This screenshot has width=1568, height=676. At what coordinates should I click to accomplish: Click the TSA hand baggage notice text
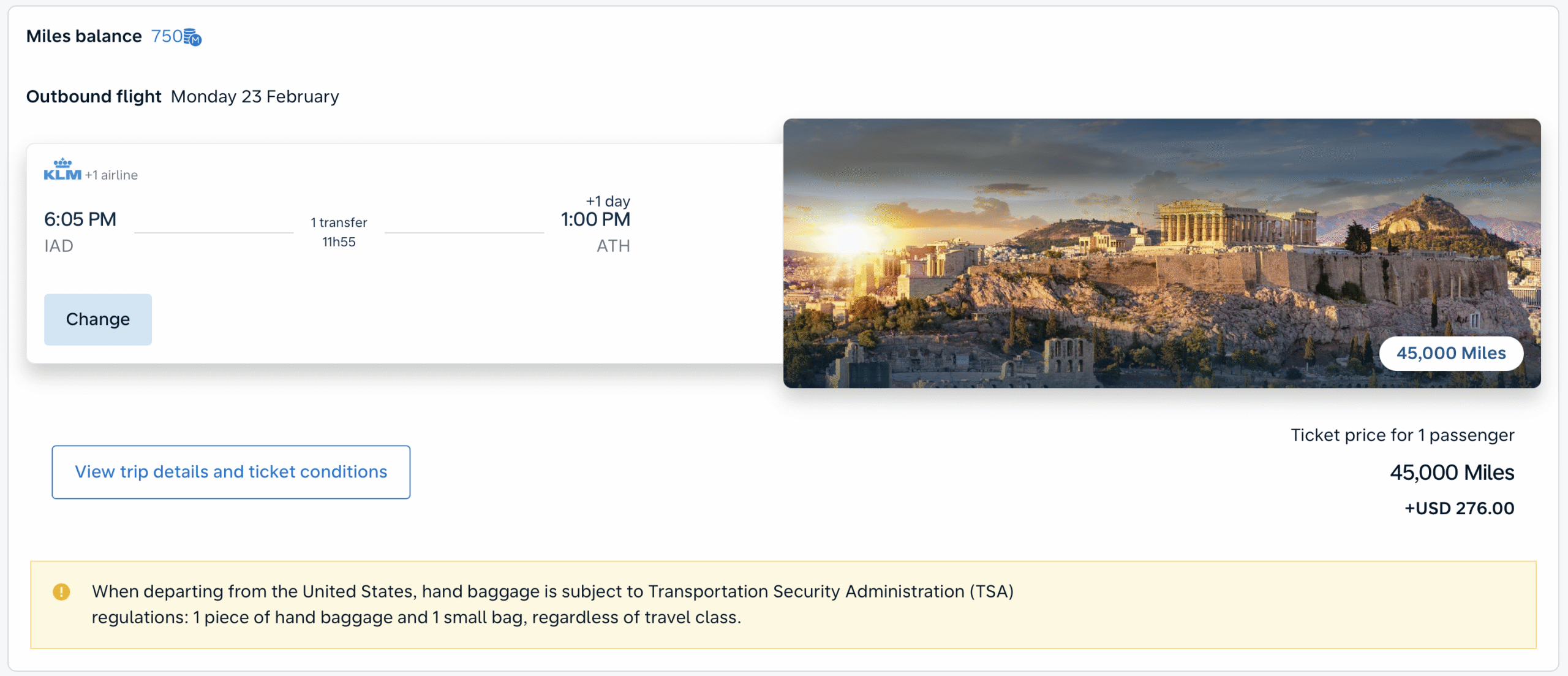click(x=551, y=604)
